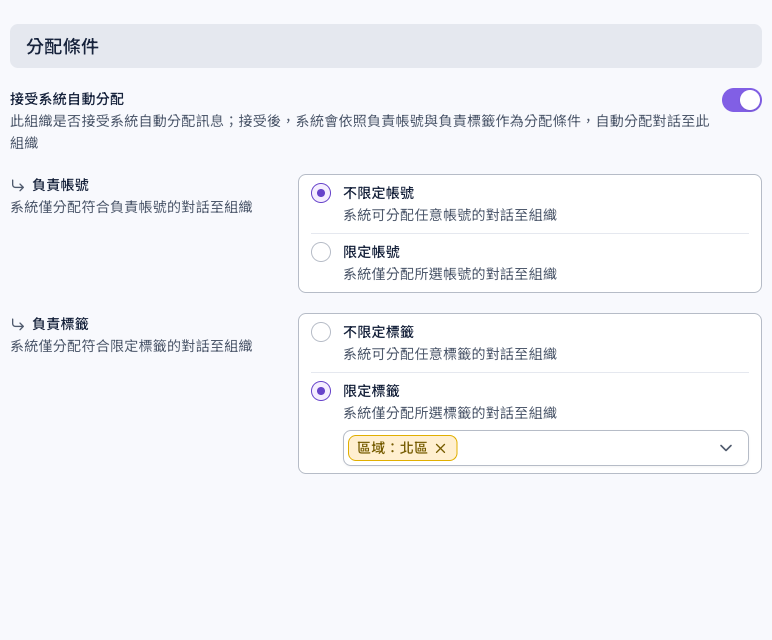Viewport: 772px width, 640px height.
Task: Click the arrow icon beside 負責帳號
Action: point(18,186)
